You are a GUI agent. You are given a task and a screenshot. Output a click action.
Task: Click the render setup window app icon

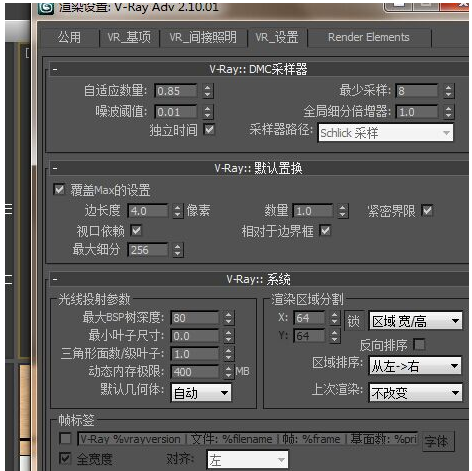46,8
